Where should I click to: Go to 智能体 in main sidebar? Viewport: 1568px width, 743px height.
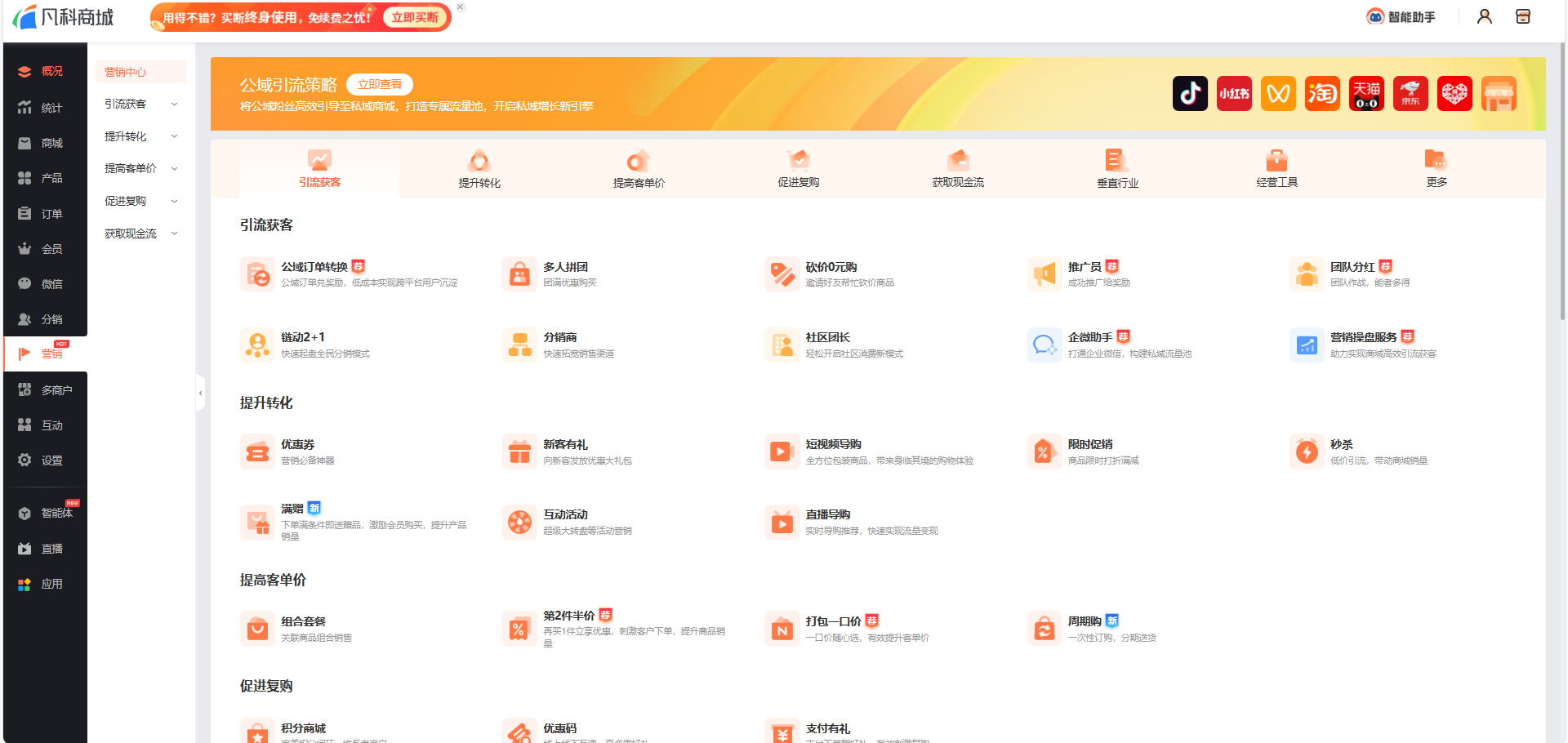click(x=45, y=513)
